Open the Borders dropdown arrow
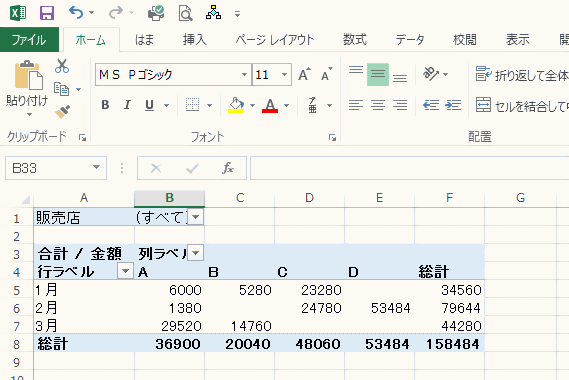The width and height of the screenshot is (569, 380). [209, 105]
